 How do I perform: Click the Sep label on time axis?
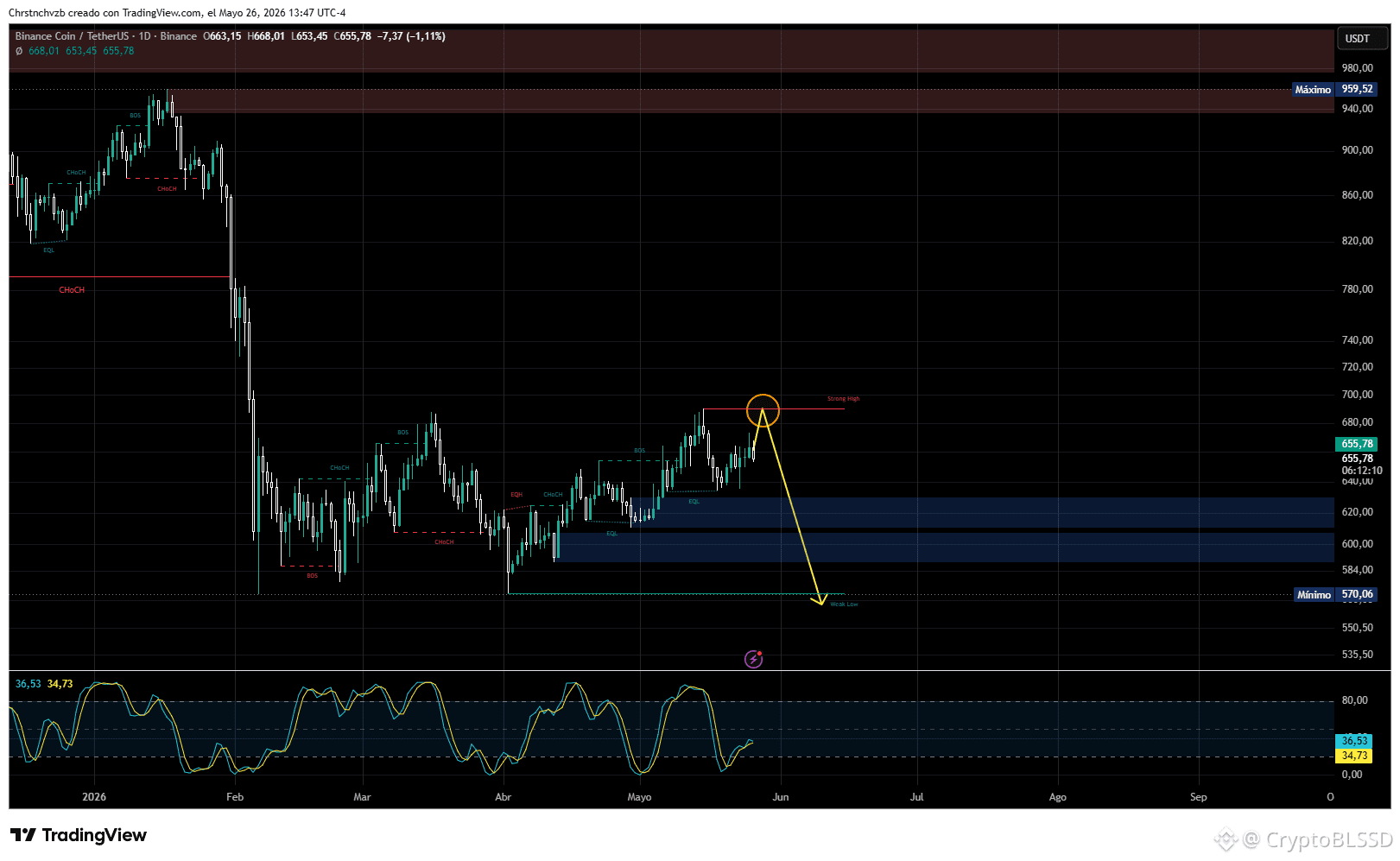coord(1198,797)
